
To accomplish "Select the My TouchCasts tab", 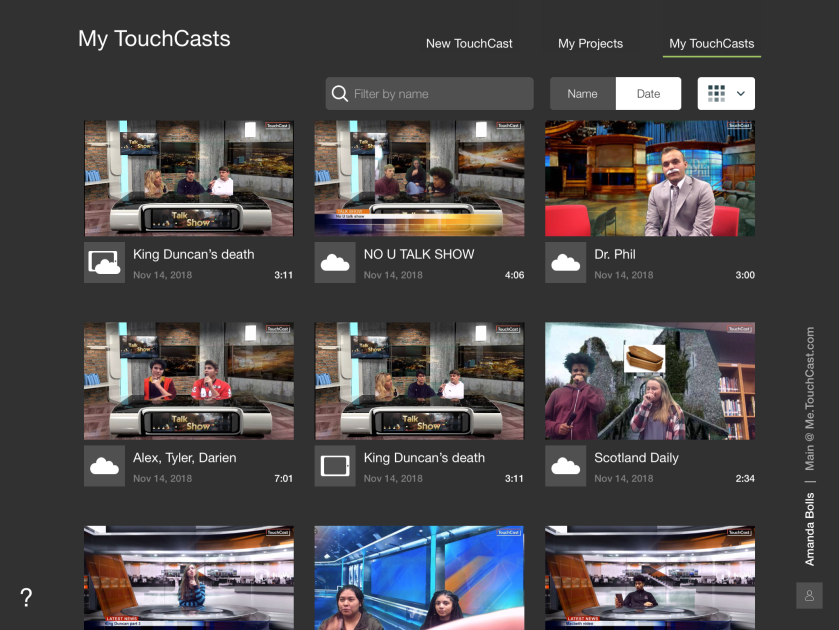I will click(711, 44).
